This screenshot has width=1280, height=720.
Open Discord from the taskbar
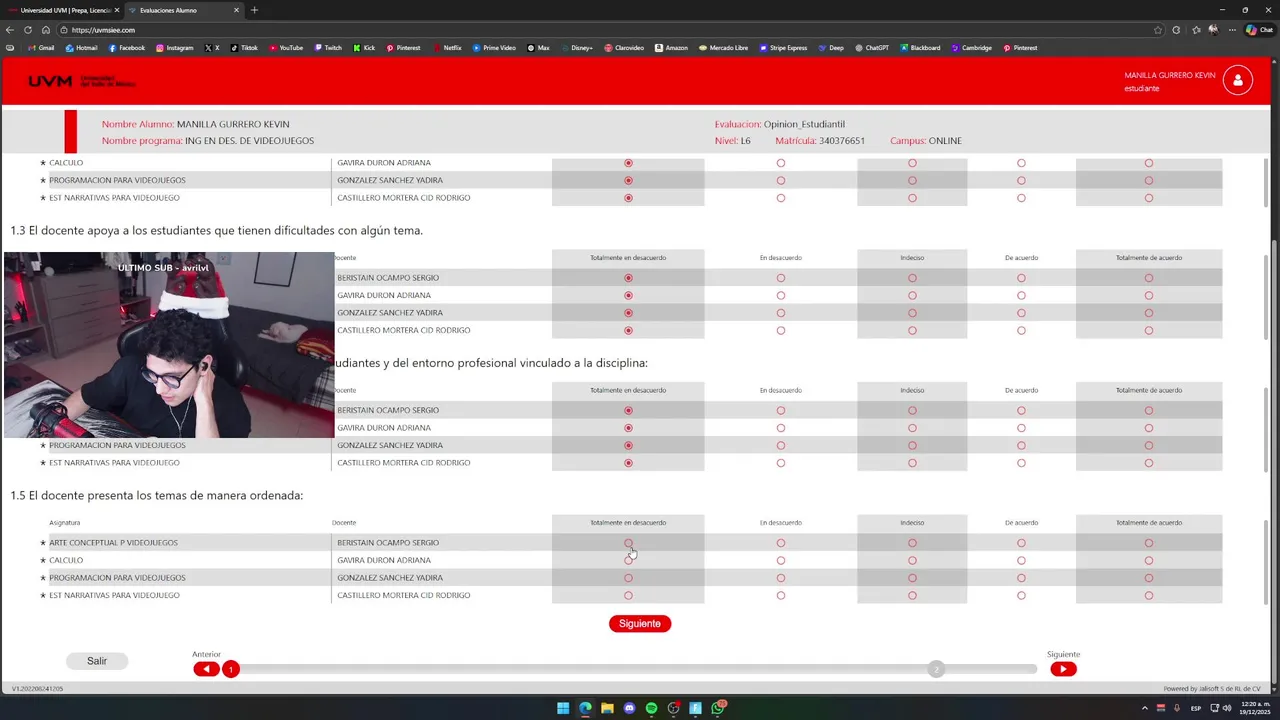click(629, 708)
